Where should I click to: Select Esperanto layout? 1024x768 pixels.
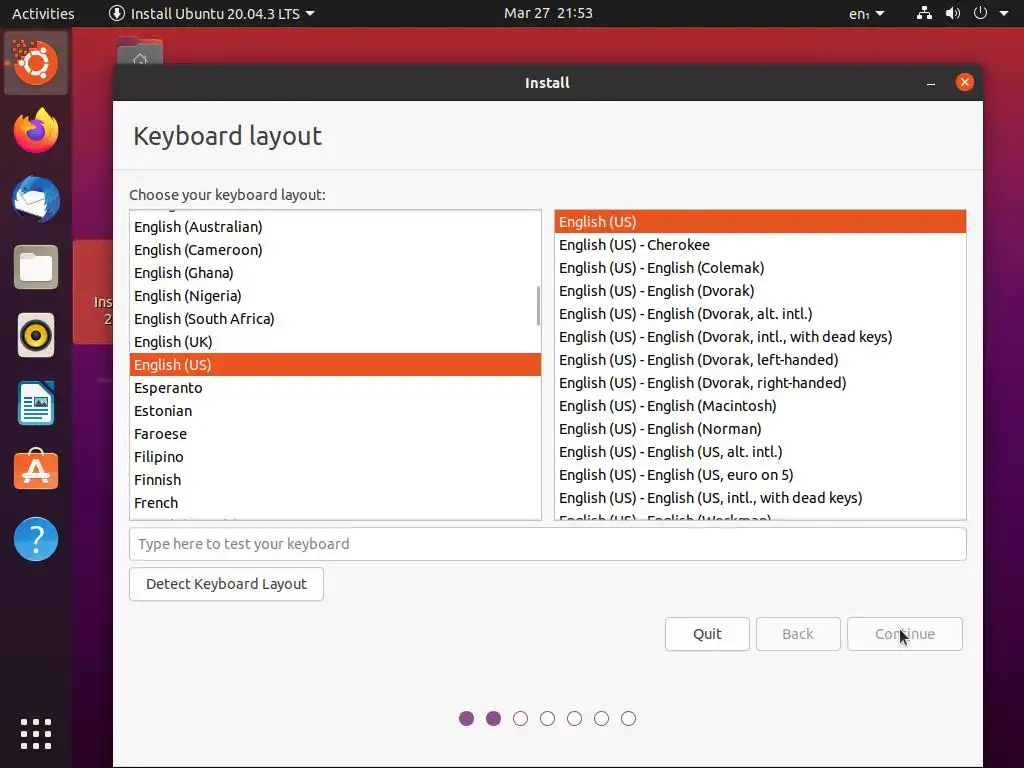point(335,388)
